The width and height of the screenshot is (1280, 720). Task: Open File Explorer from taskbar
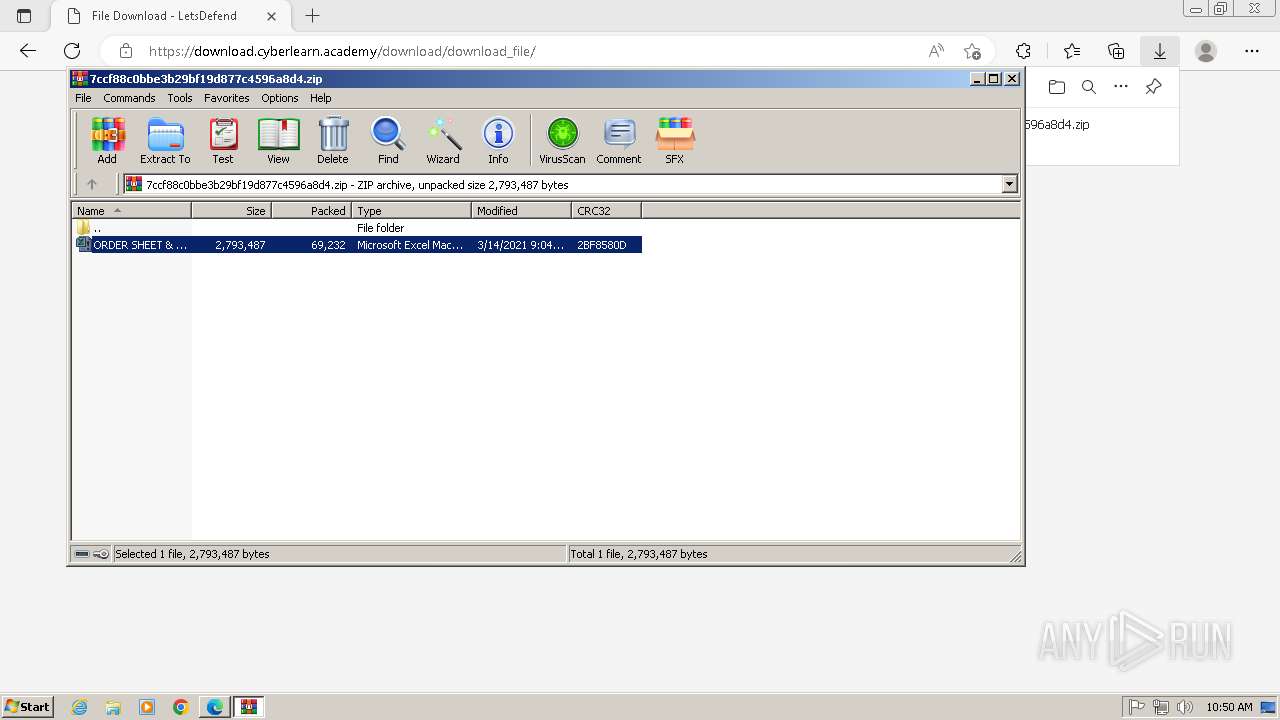(113, 707)
